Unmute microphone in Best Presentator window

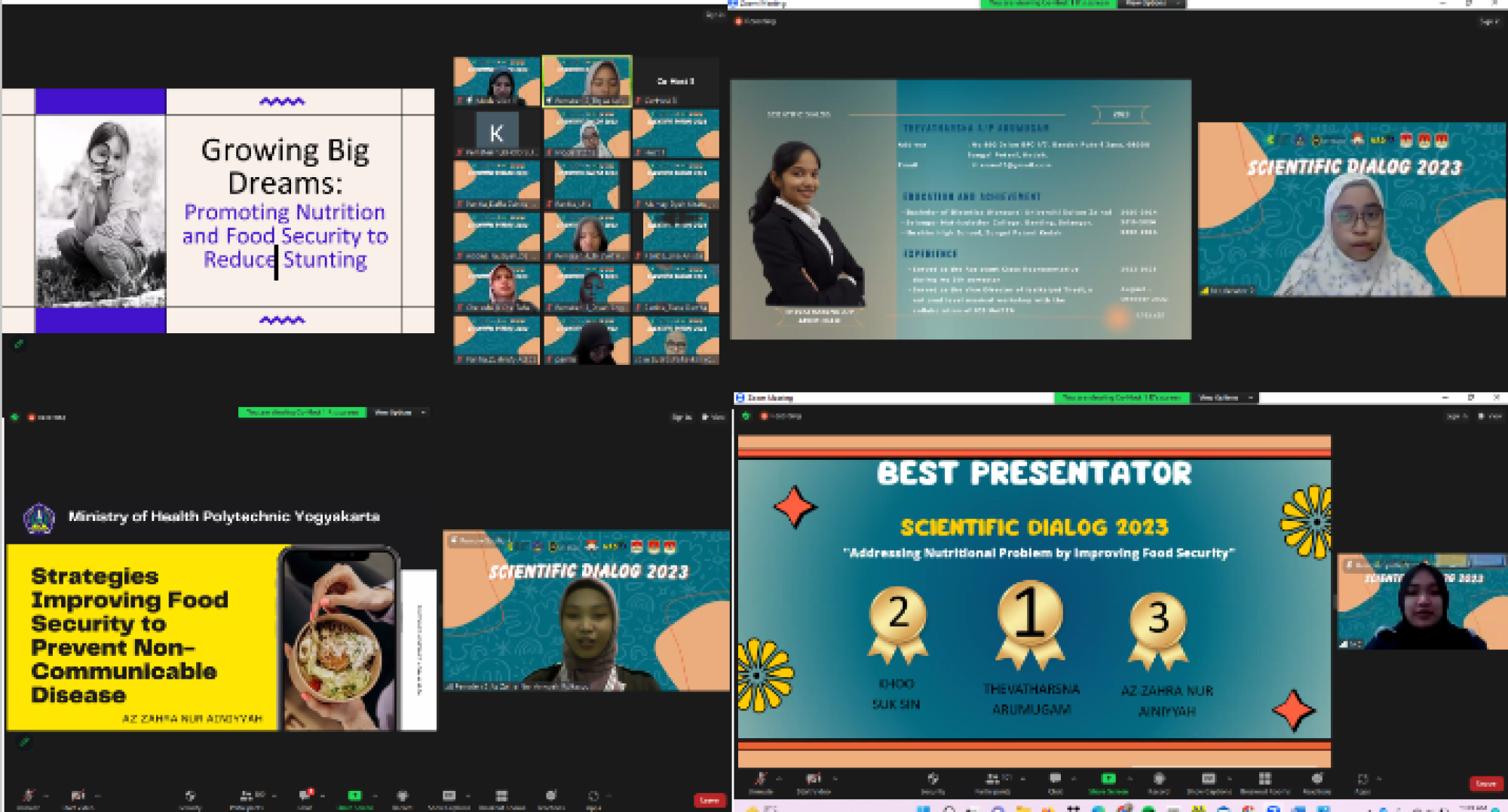[x=761, y=780]
